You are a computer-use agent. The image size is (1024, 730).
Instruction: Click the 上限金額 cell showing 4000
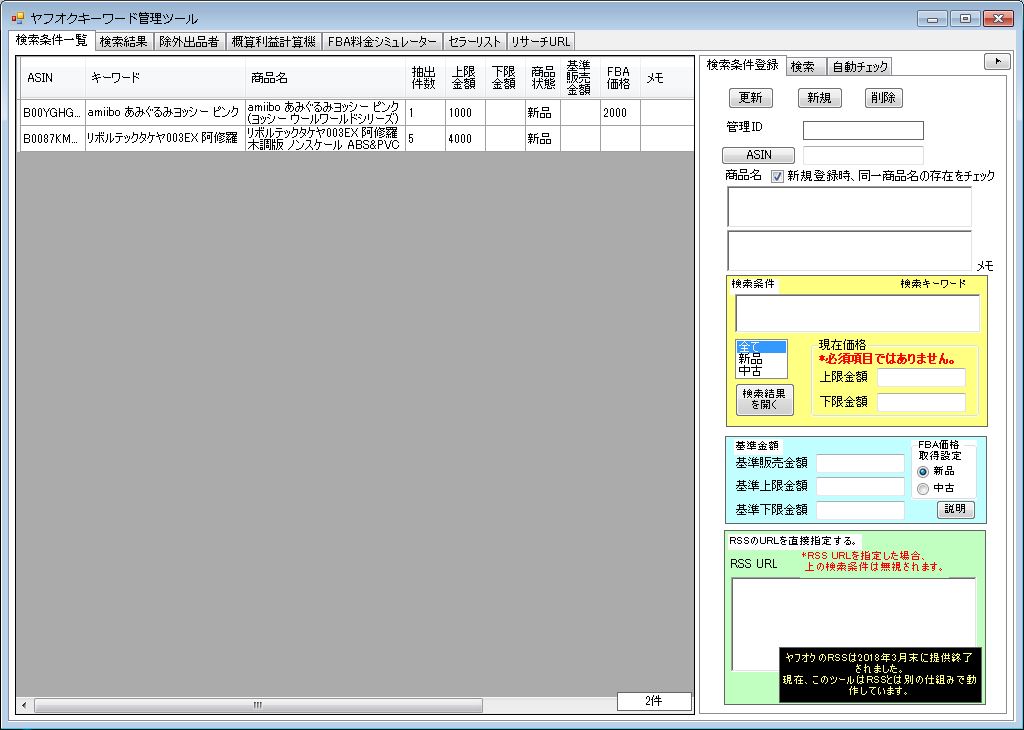tap(465, 138)
